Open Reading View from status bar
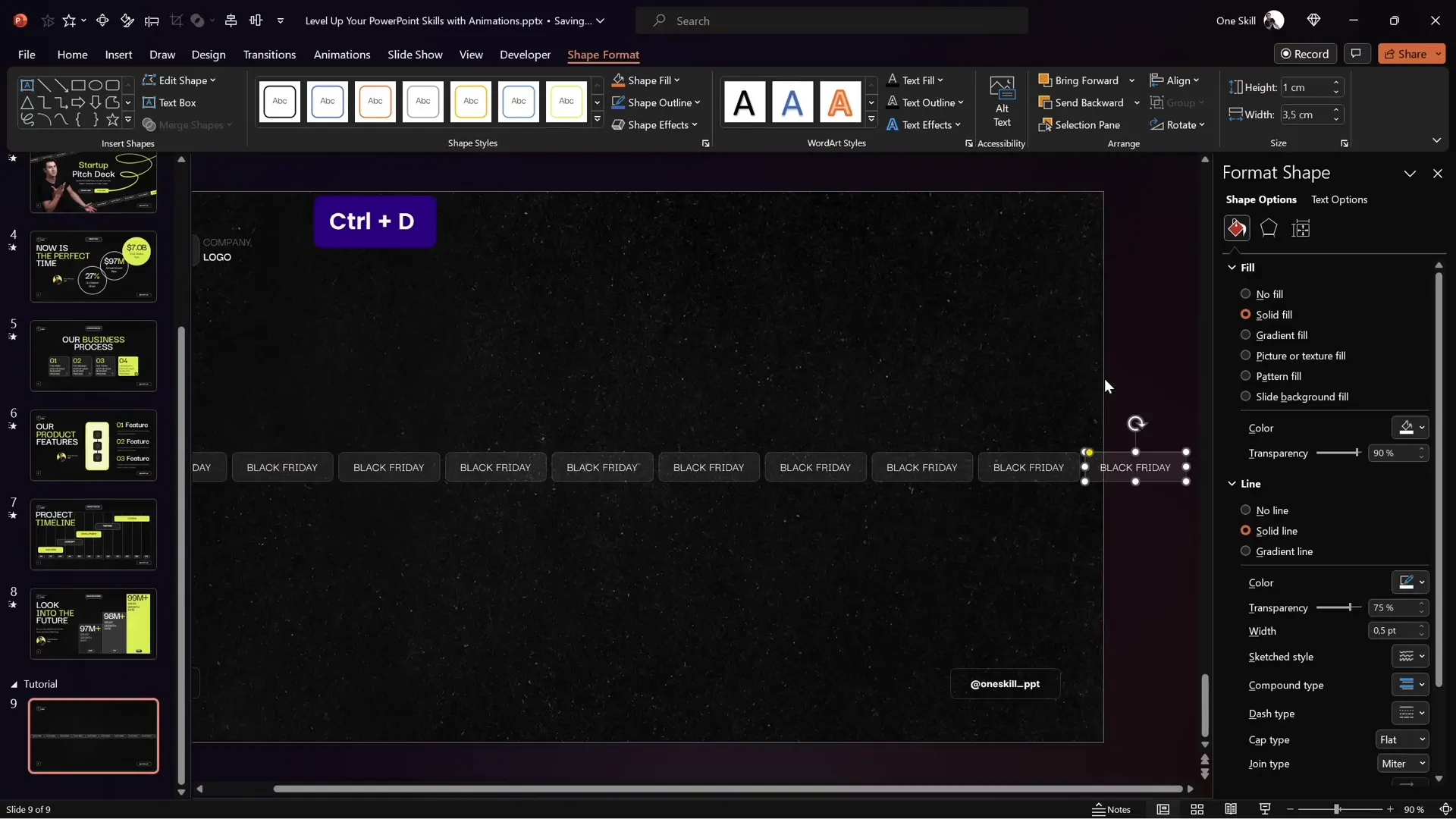Screen dimensions: 1456x819 [1231, 809]
